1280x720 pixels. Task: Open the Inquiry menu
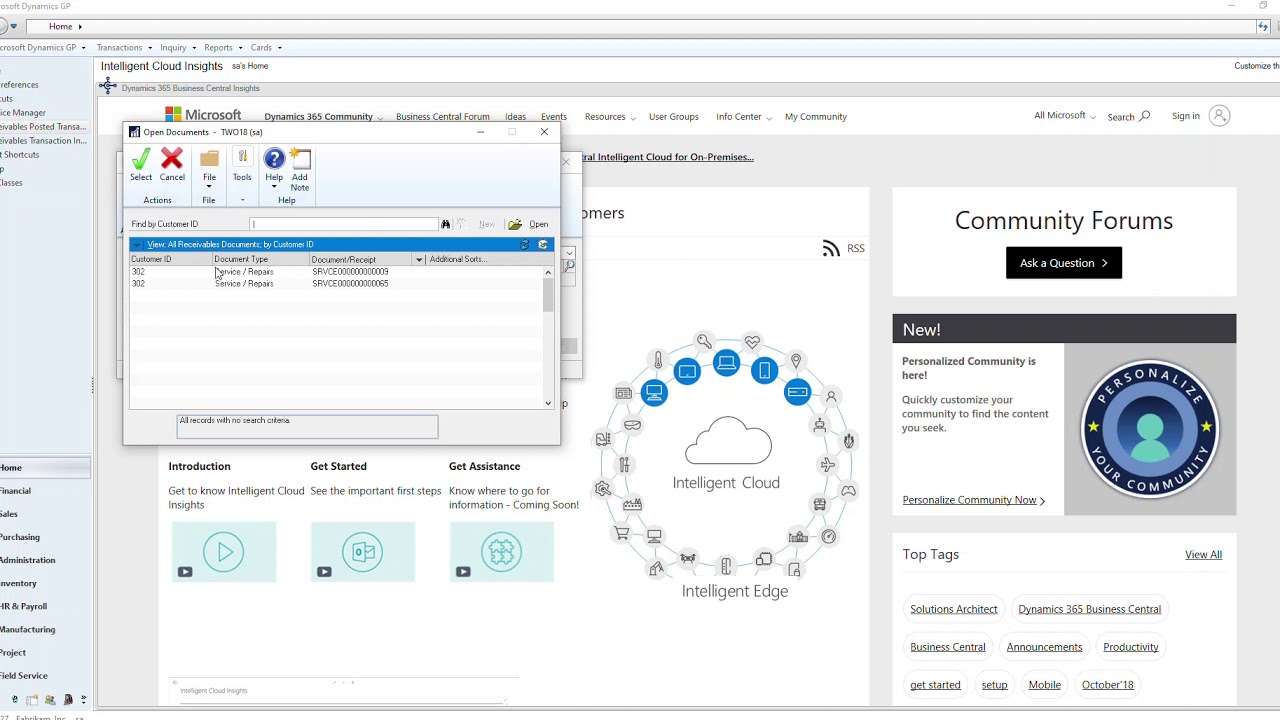(x=177, y=47)
